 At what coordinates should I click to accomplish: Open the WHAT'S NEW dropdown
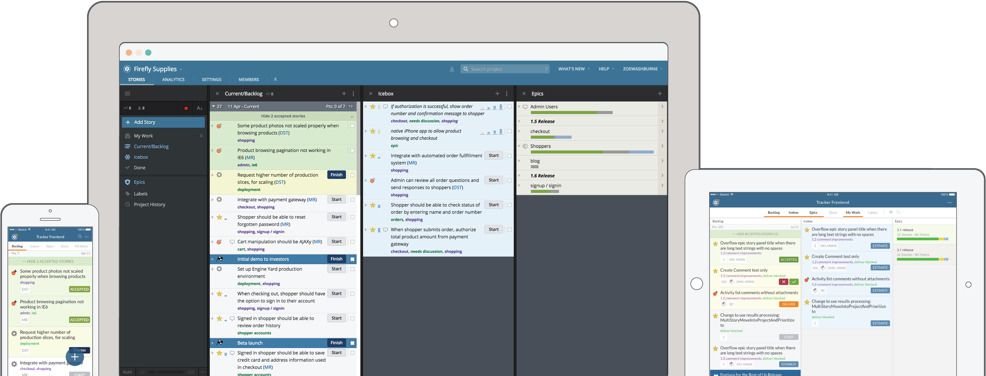(x=573, y=69)
